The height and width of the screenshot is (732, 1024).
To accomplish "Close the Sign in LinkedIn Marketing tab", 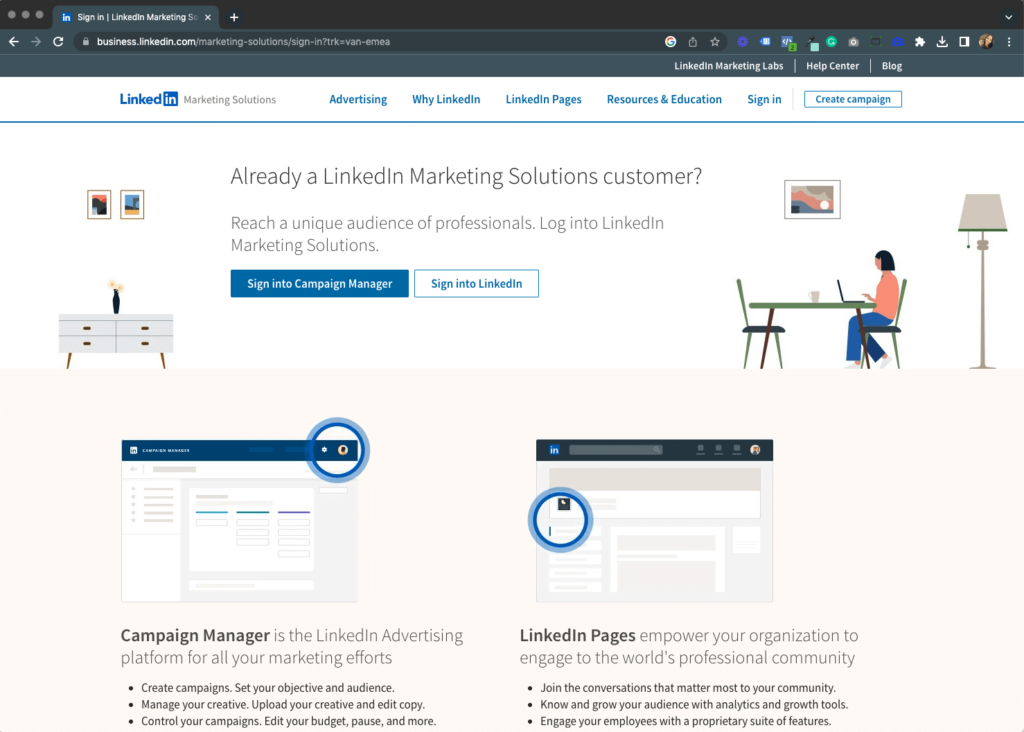I will pos(208,18).
